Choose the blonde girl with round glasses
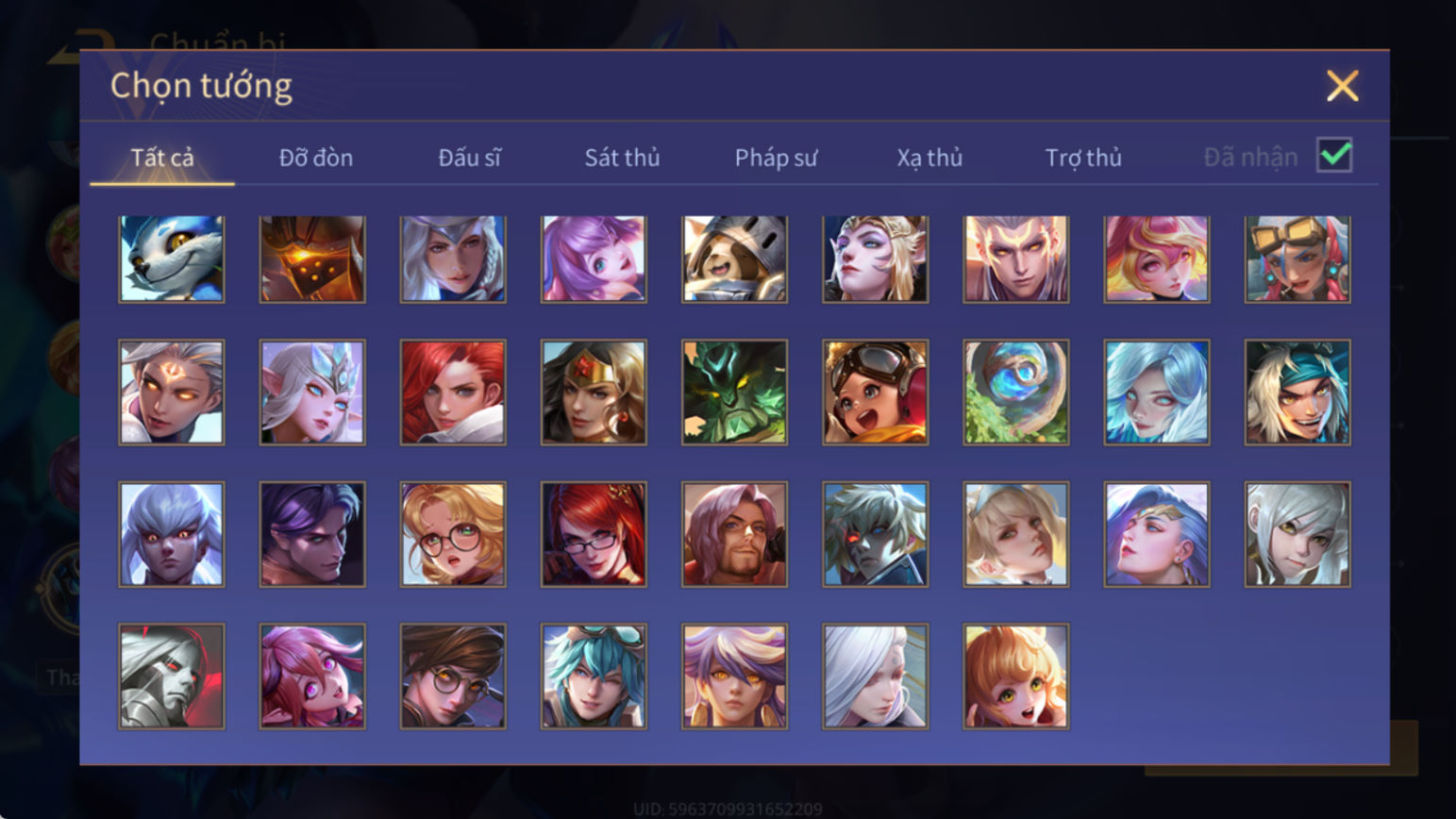This screenshot has height=819, width=1456. coord(453,535)
